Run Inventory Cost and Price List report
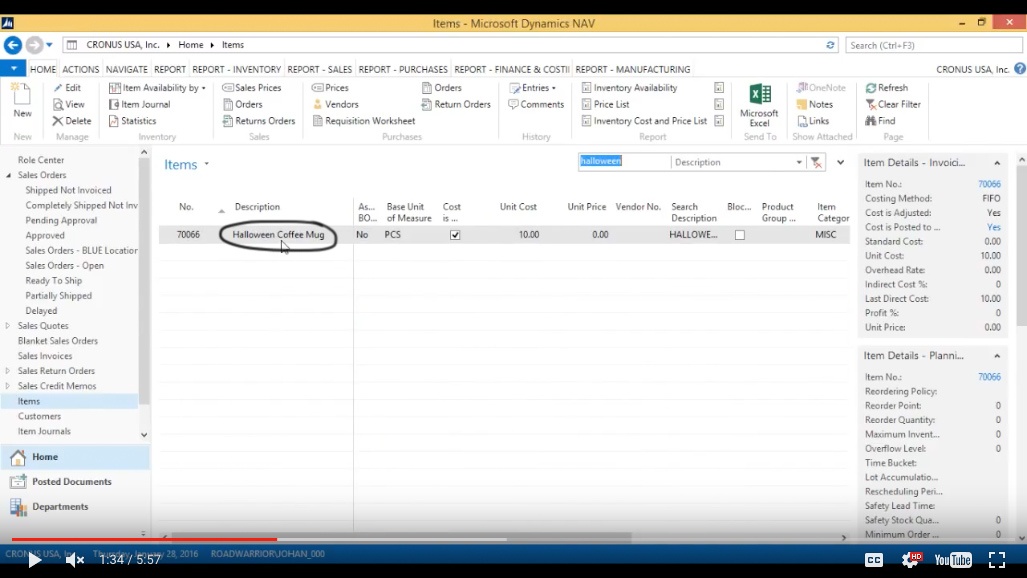The height and width of the screenshot is (578, 1027). [644, 121]
